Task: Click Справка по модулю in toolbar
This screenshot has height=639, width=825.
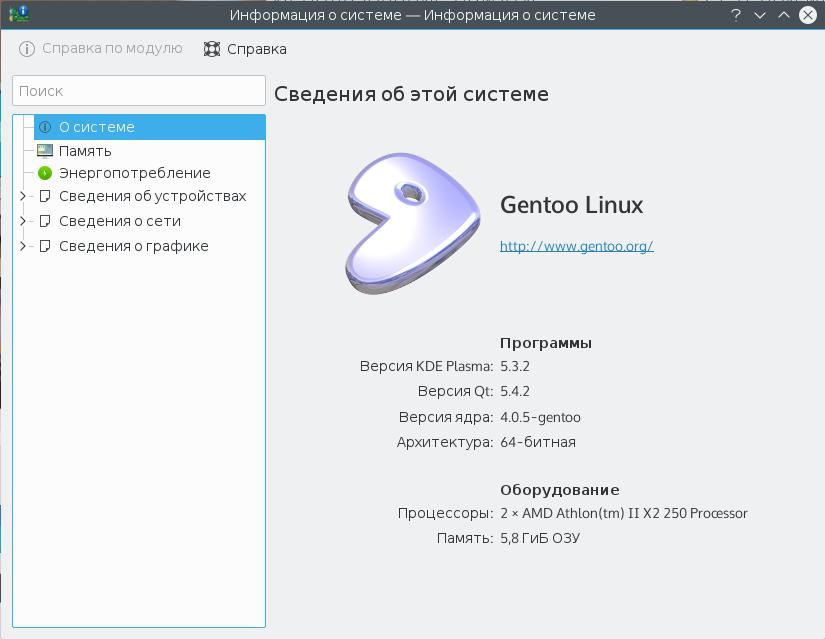Action: coord(111,49)
